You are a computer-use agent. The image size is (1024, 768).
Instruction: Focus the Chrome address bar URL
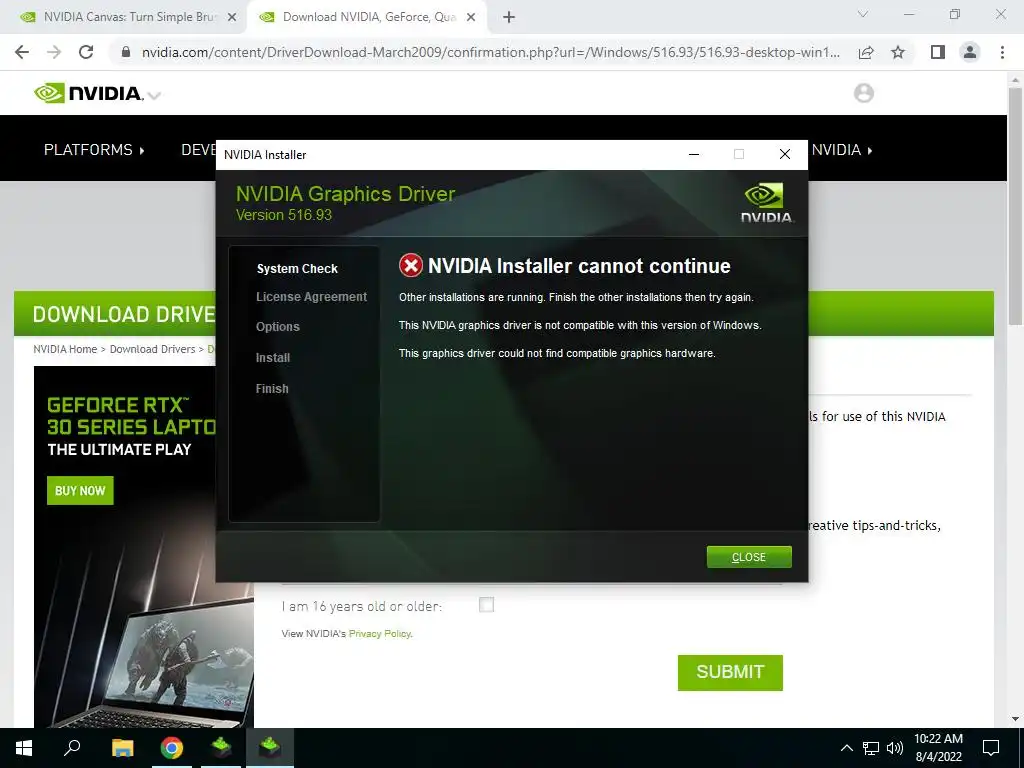click(490, 52)
